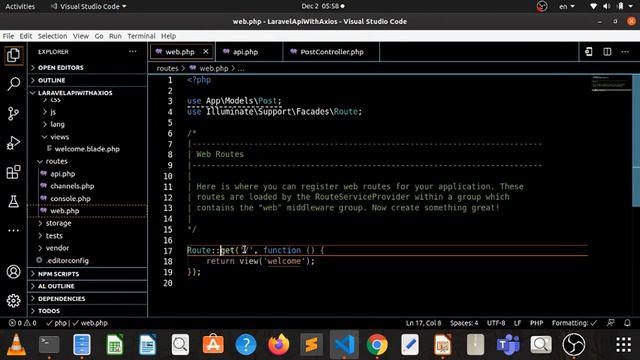The width and height of the screenshot is (640, 360).
Task: Click routes in the breadcrumb
Action: coord(167,68)
